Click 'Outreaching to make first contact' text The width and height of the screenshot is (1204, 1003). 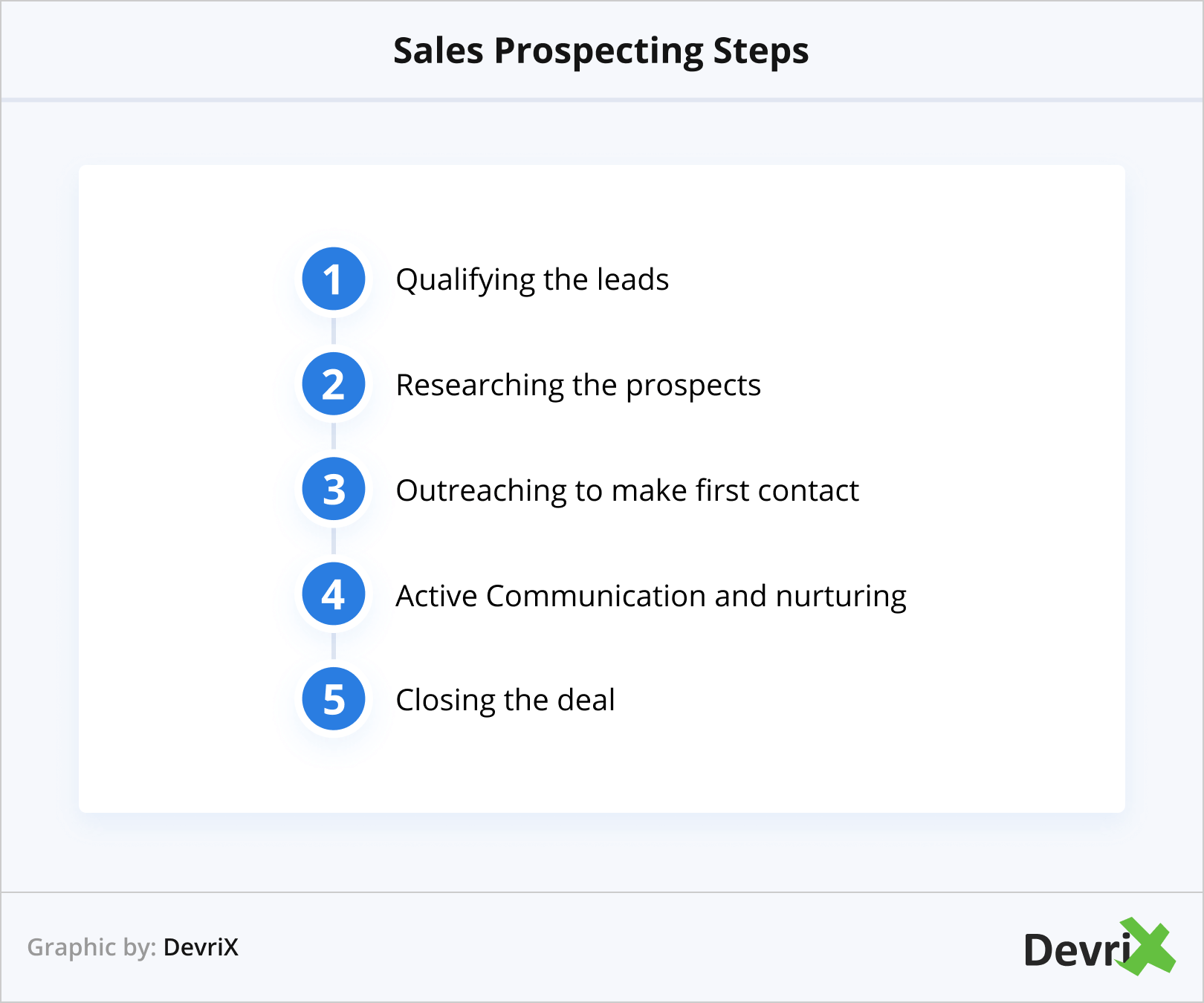coord(627,491)
